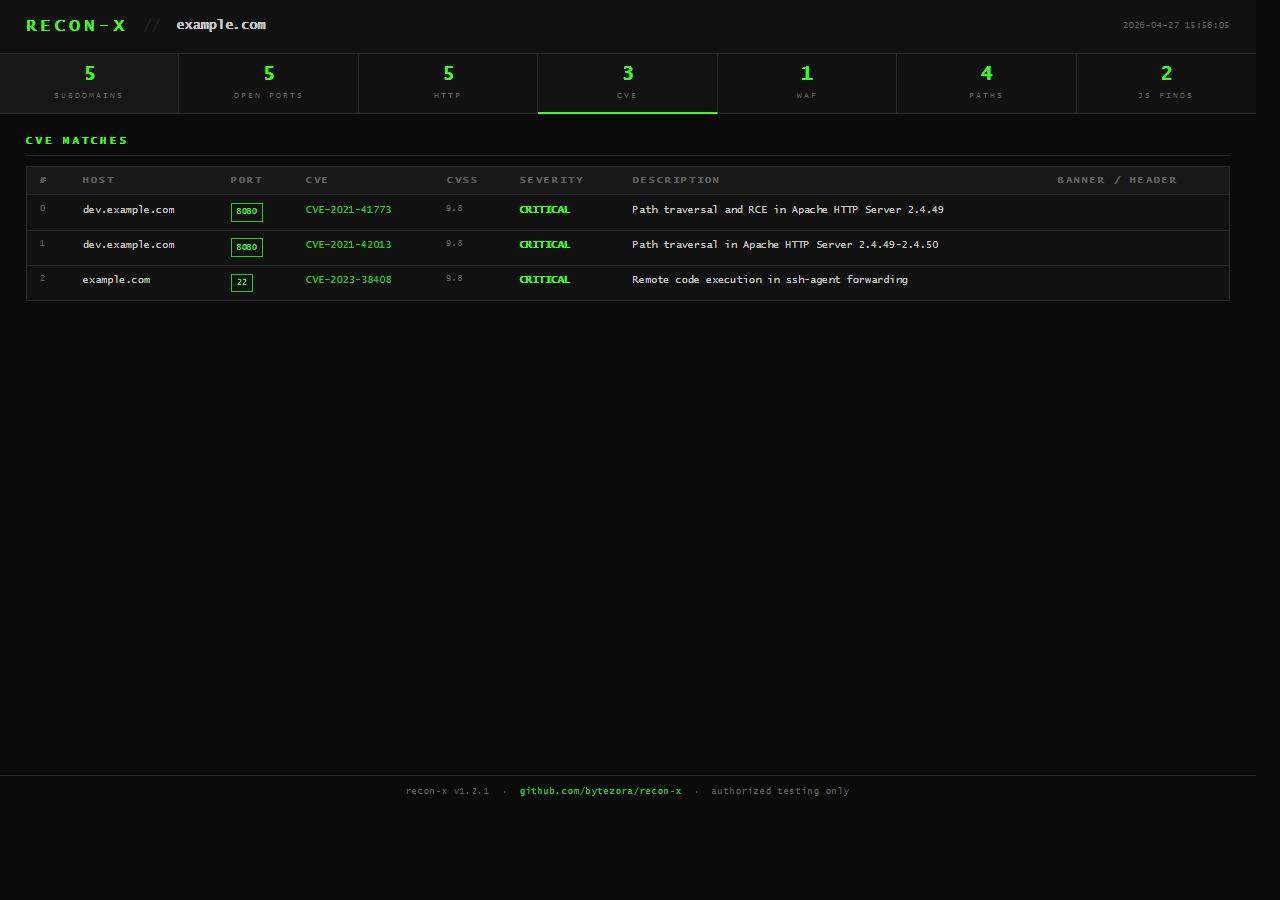Click the Apache 2.4.49 path traversal and RCE description
Image resolution: width=1280 pixels, height=900 pixels.
tap(788, 210)
